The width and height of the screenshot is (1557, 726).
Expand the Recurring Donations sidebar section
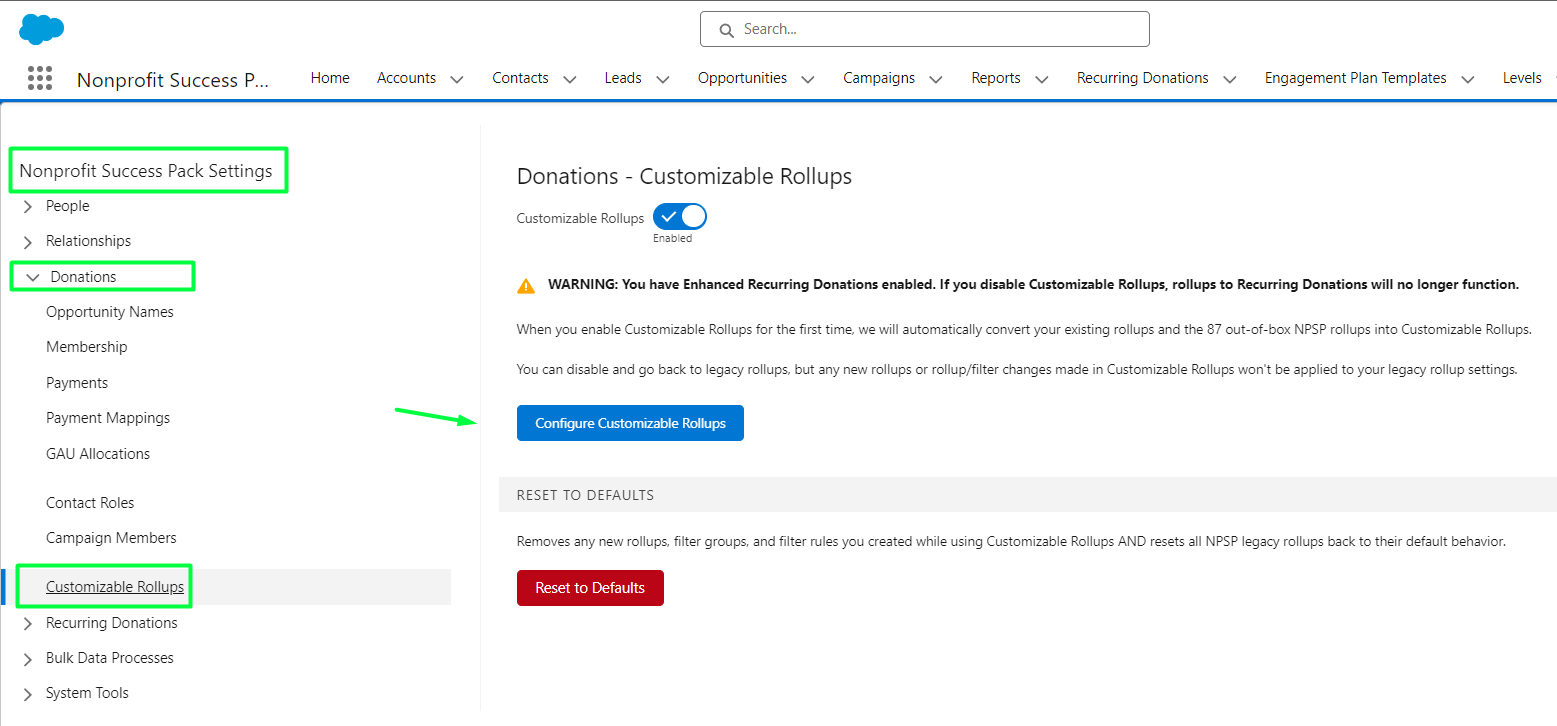click(28, 624)
